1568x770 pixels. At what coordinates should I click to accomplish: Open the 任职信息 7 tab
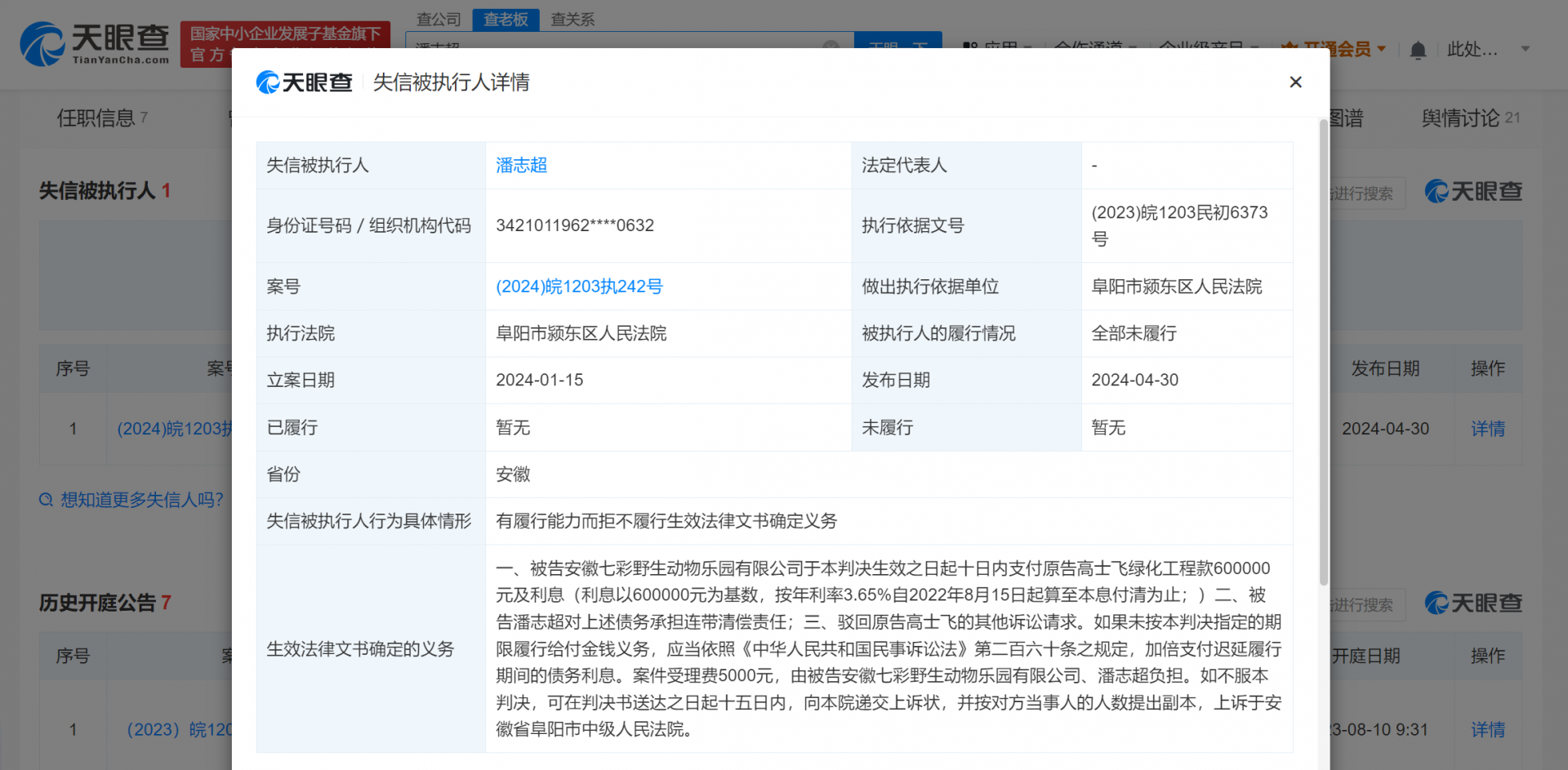(x=102, y=118)
